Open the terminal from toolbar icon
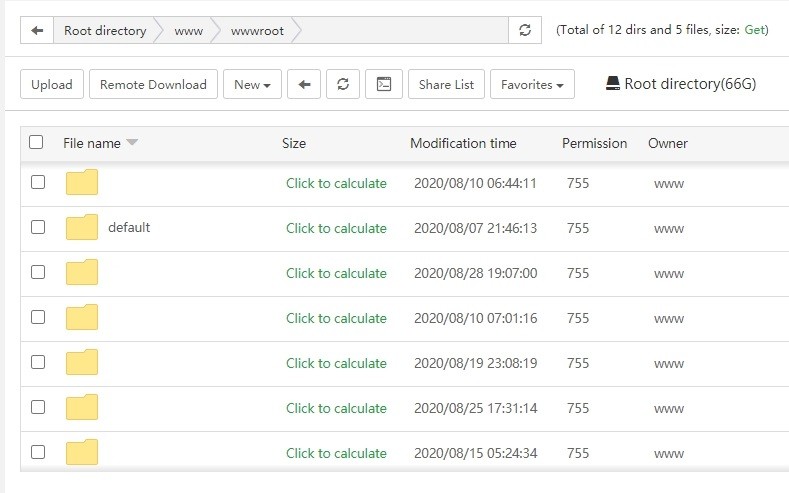This screenshot has width=789, height=493. tap(383, 85)
